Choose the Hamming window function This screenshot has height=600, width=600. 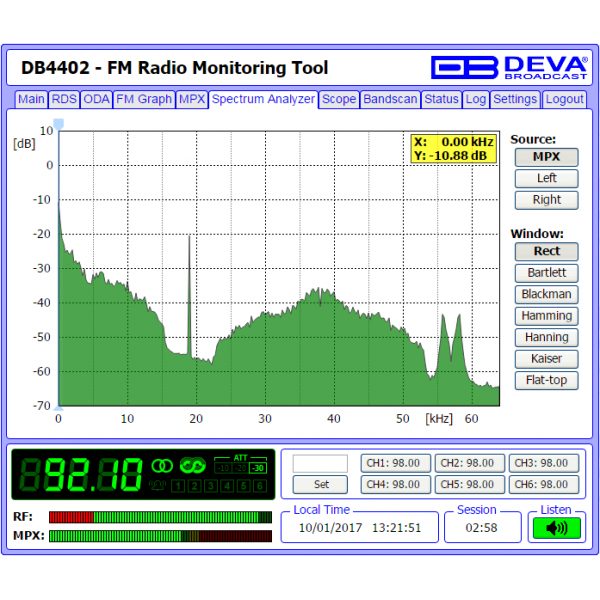pyautogui.click(x=546, y=316)
